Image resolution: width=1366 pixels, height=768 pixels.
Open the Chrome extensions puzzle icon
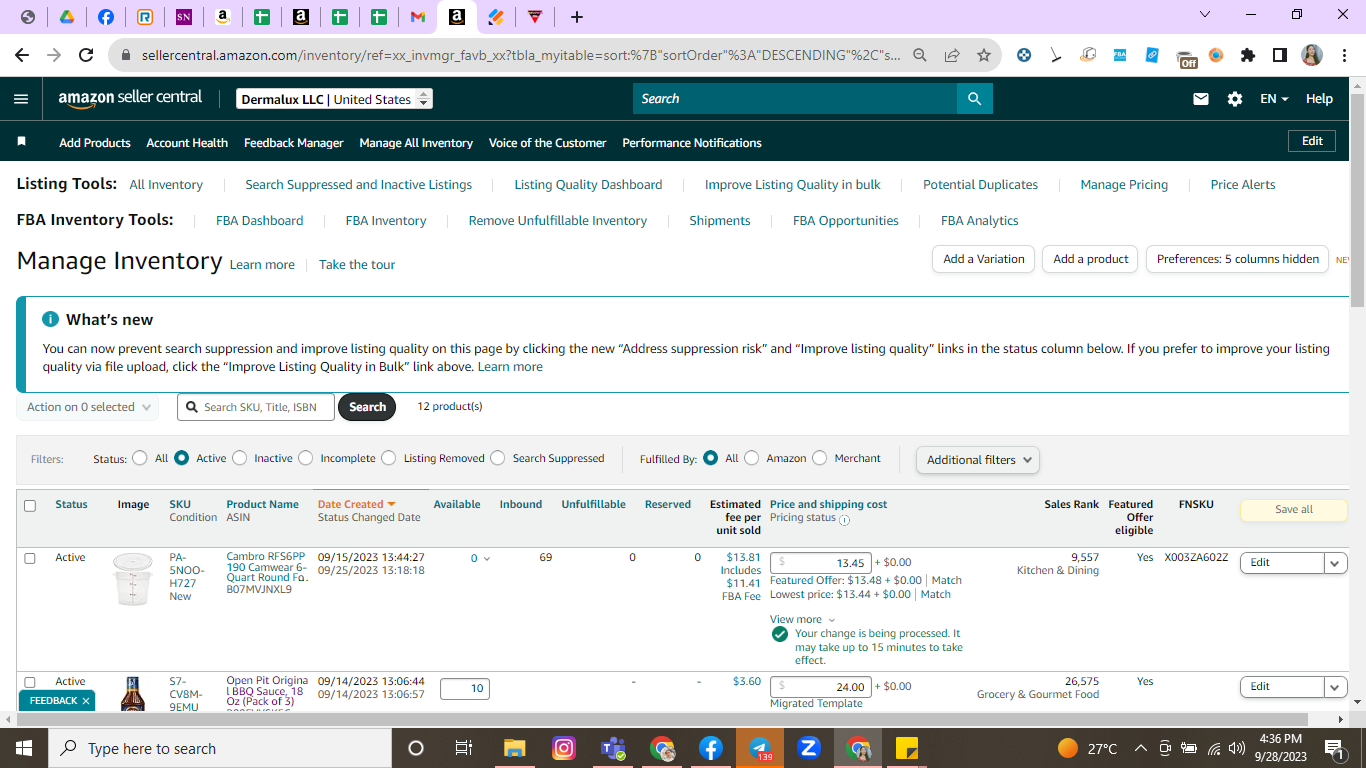[1248, 55]
